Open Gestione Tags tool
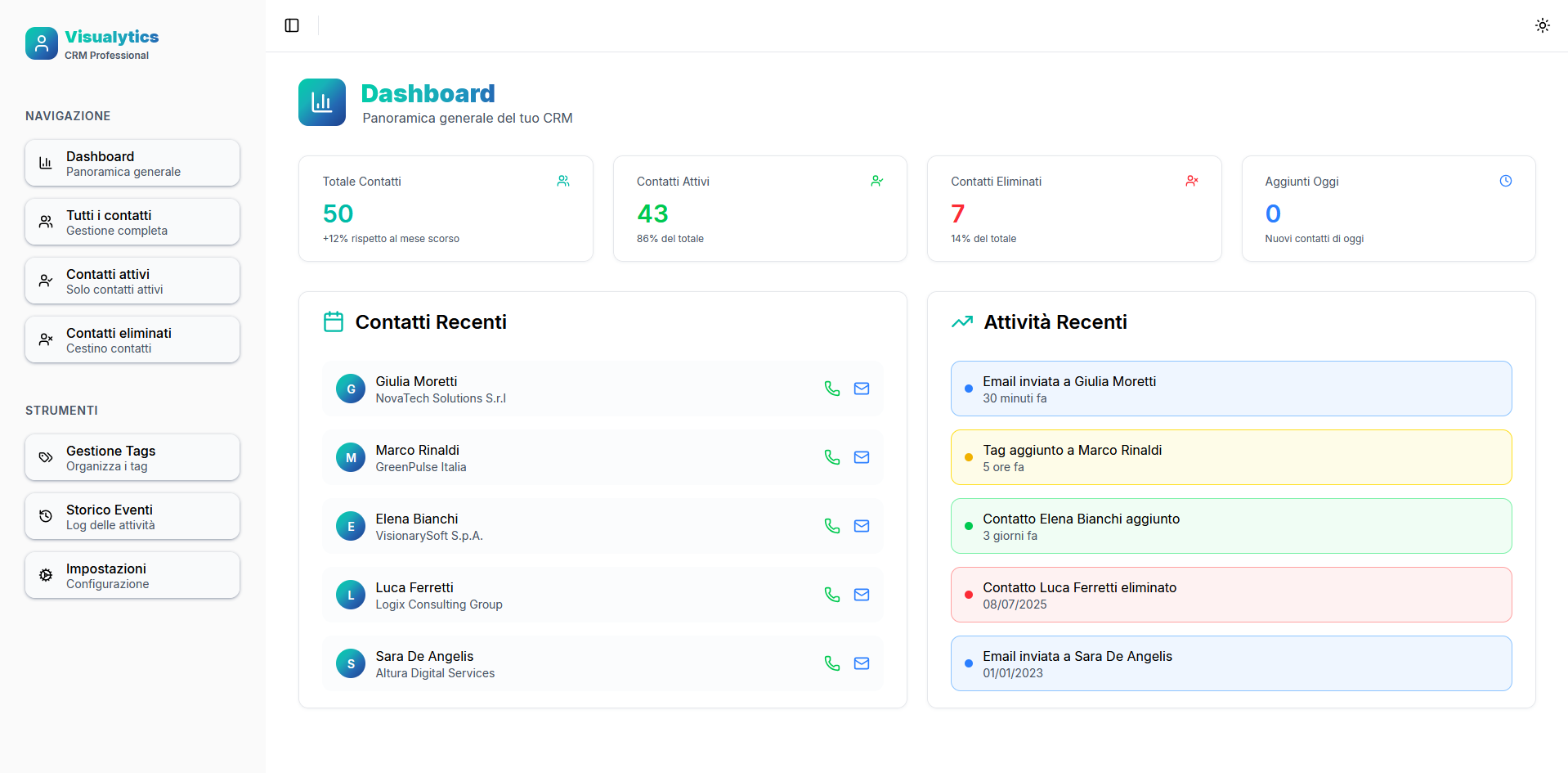The width and height of the screenshot is (1568, 773). [132, 457]
